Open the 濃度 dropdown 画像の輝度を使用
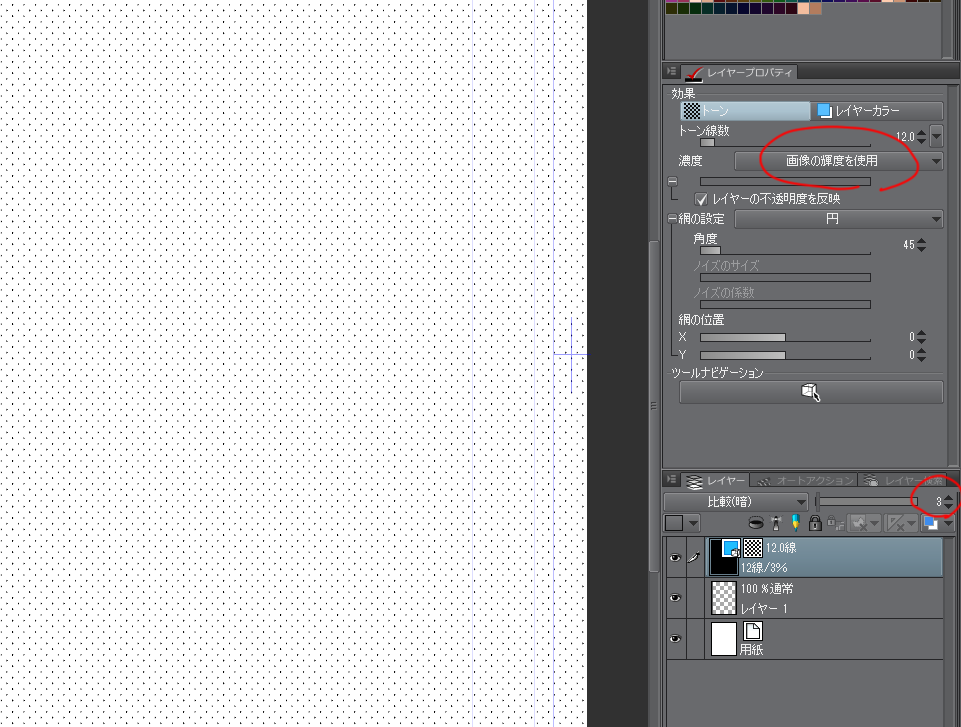961x727 pixels. pyautogui.click(x=838, y=161)
